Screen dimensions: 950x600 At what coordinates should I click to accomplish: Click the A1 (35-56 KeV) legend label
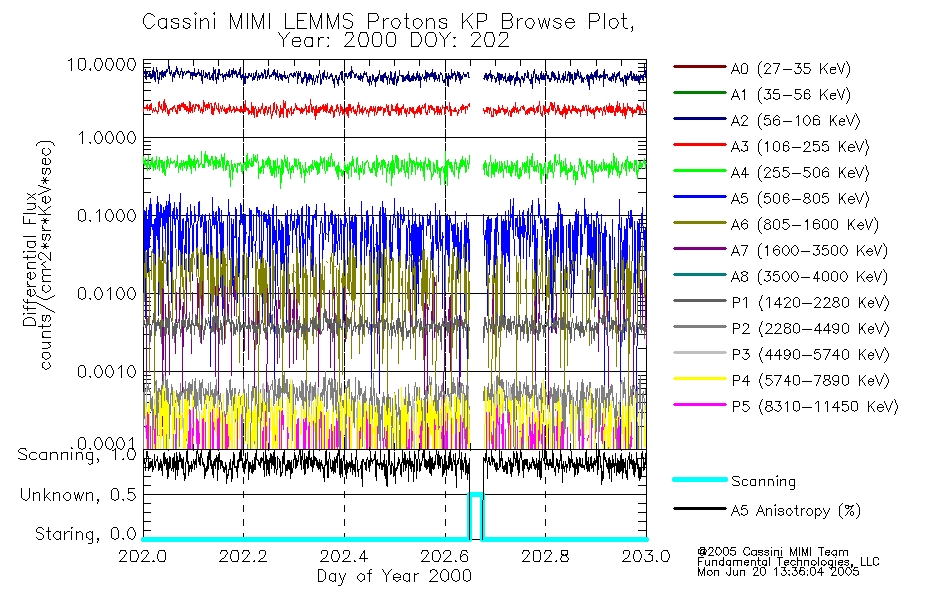[790, 95]
